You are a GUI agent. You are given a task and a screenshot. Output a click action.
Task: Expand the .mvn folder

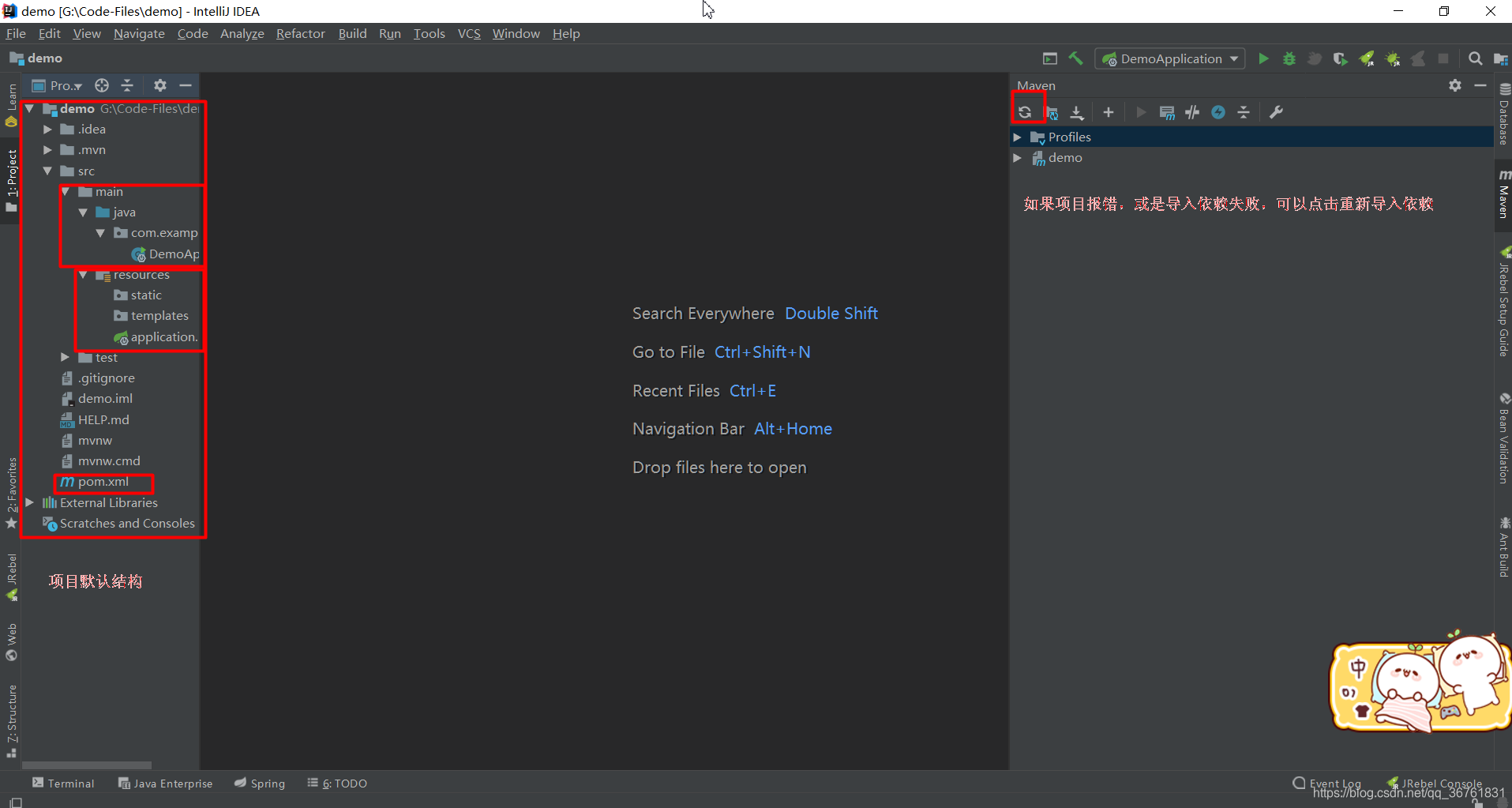pos(47,149)
